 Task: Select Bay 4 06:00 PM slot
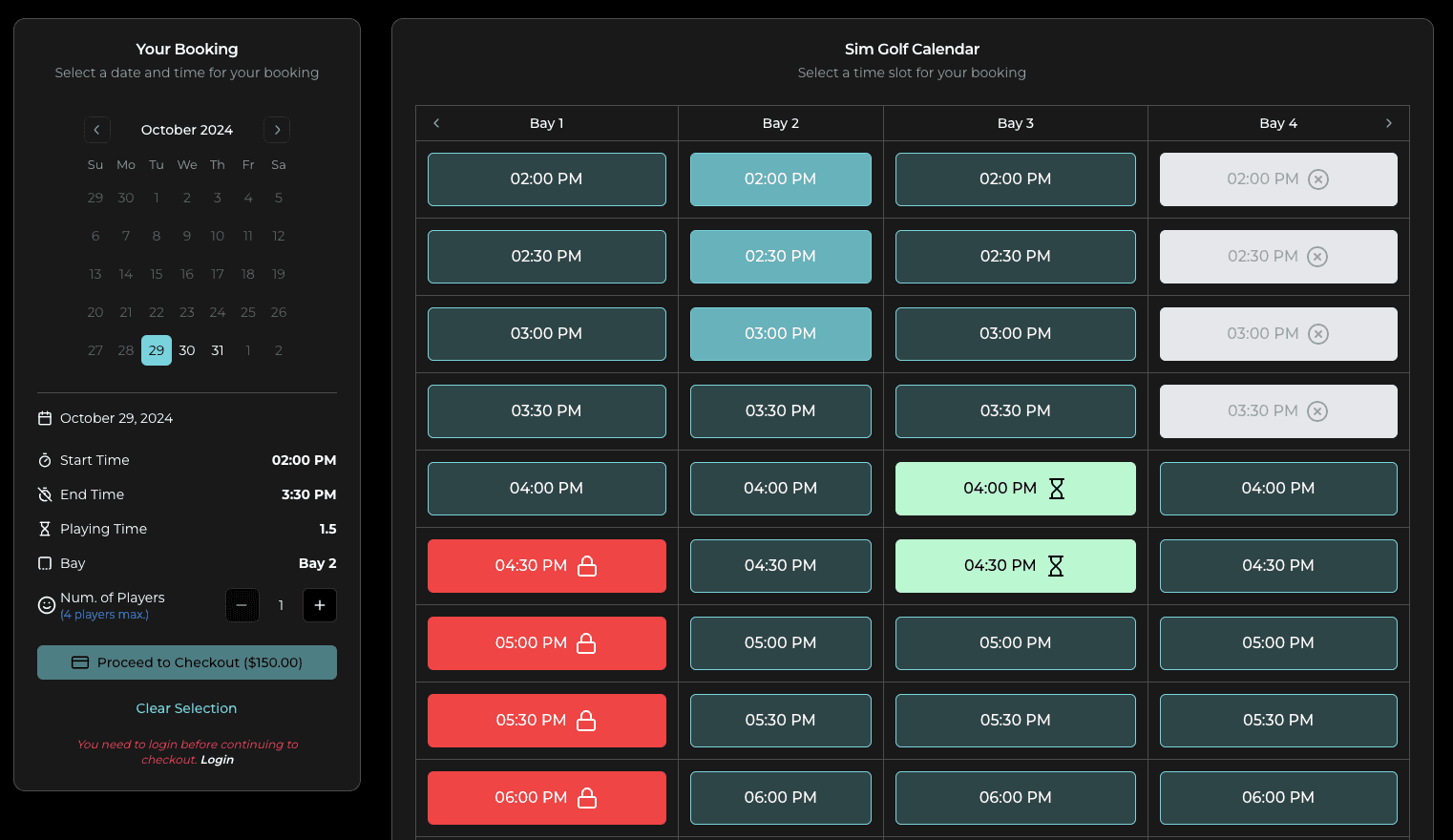(x=1278, y=798)
